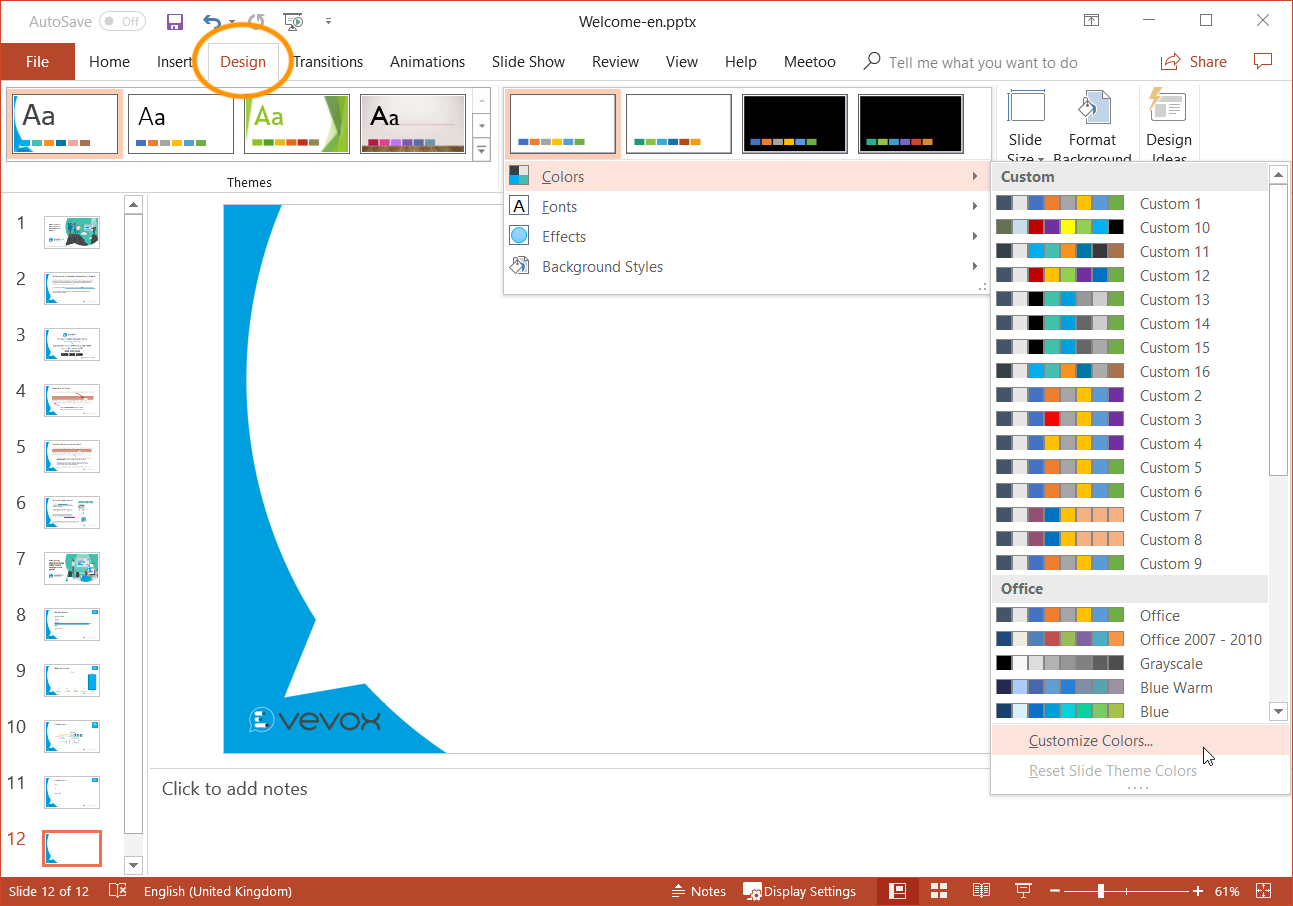Toggle AutoSave switch
Viewport: 1293px width, 906px height.
coord(120,21)
